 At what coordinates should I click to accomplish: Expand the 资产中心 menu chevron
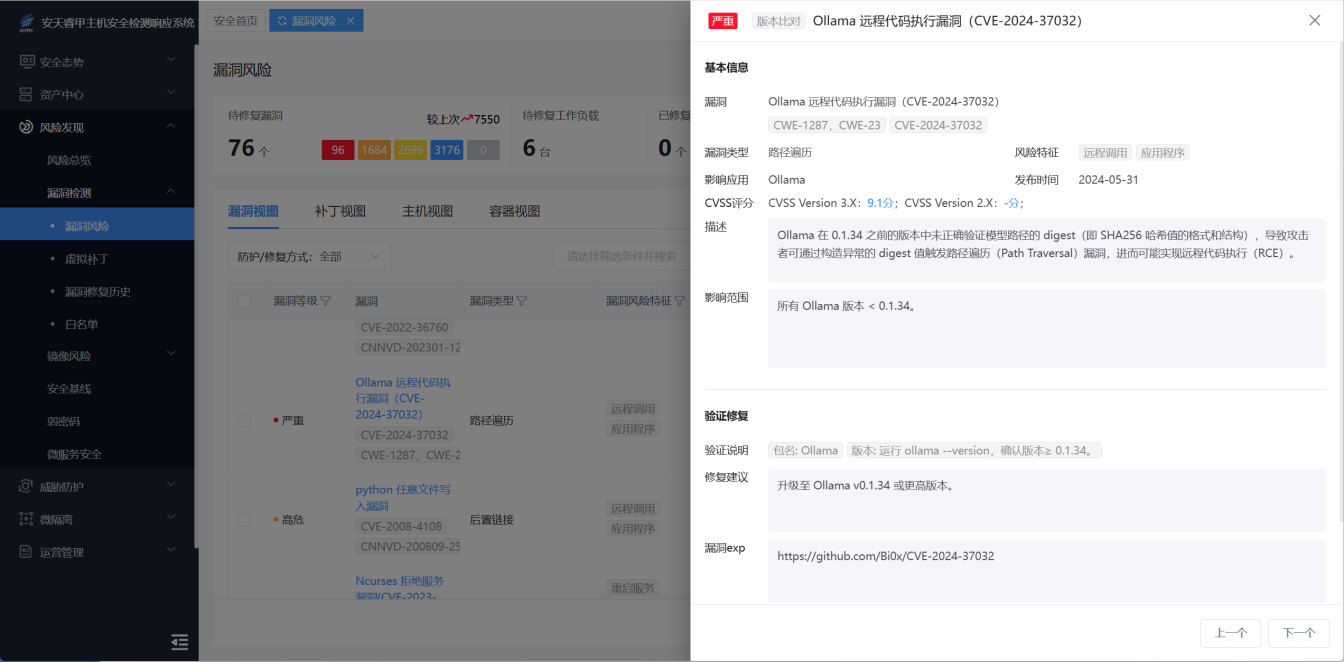click(x=171, y=94)
